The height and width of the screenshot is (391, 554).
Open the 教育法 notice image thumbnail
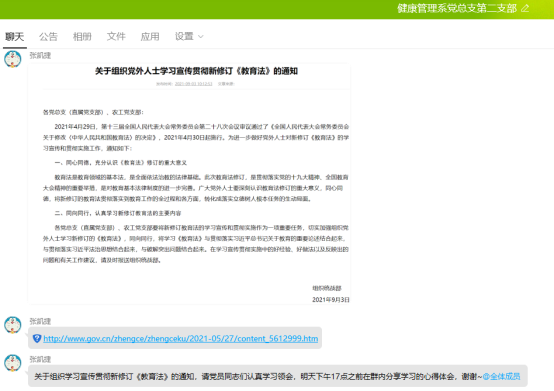(189, 184)
